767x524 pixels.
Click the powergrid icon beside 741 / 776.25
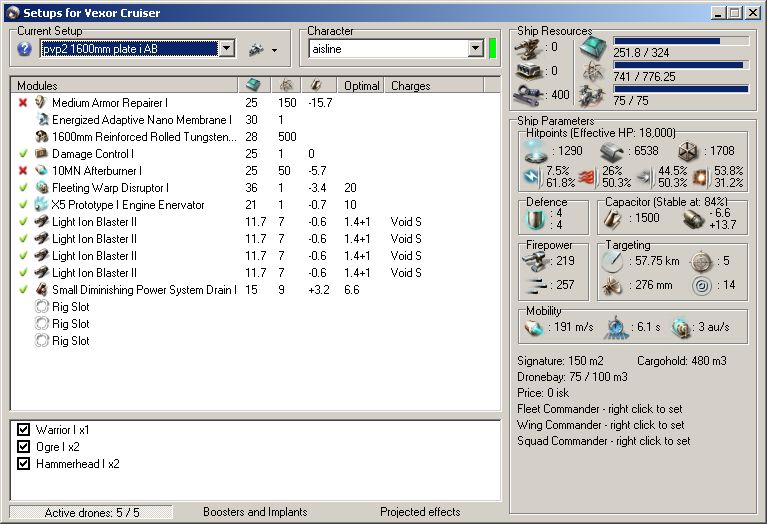click(x=593, y=72)
